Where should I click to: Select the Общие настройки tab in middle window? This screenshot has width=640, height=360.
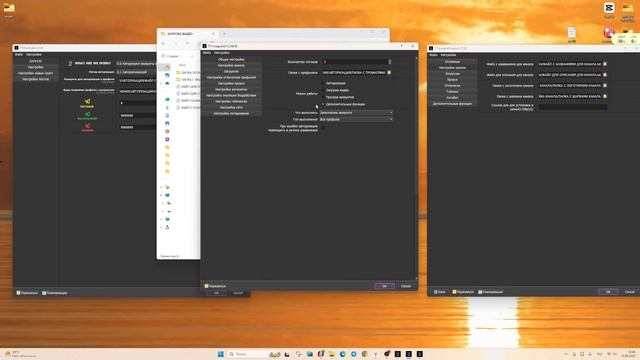tap(231, 60)
